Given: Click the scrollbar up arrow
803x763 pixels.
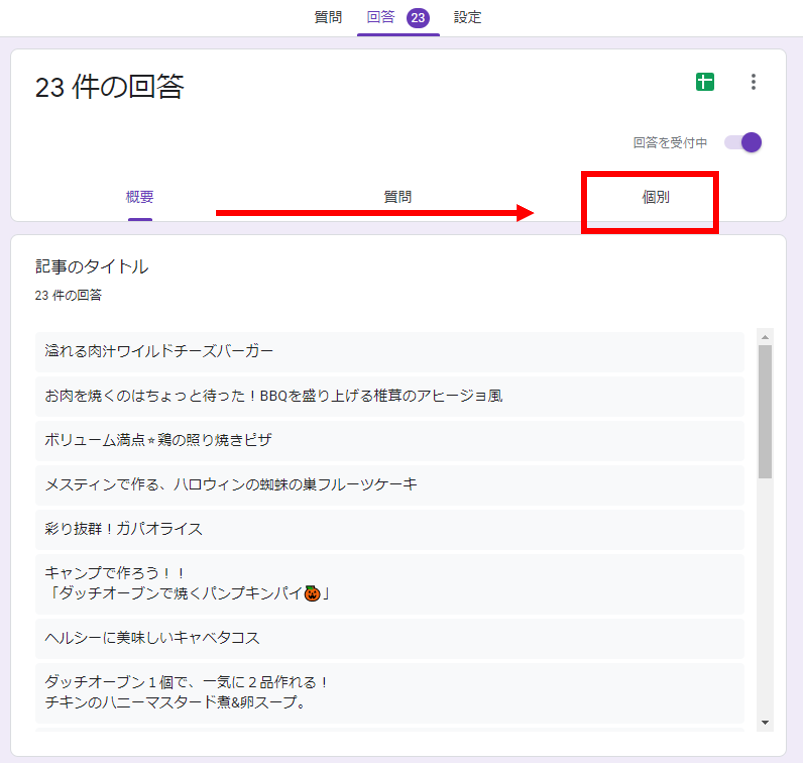Looking at the screenshot, I should pos(765,336).
